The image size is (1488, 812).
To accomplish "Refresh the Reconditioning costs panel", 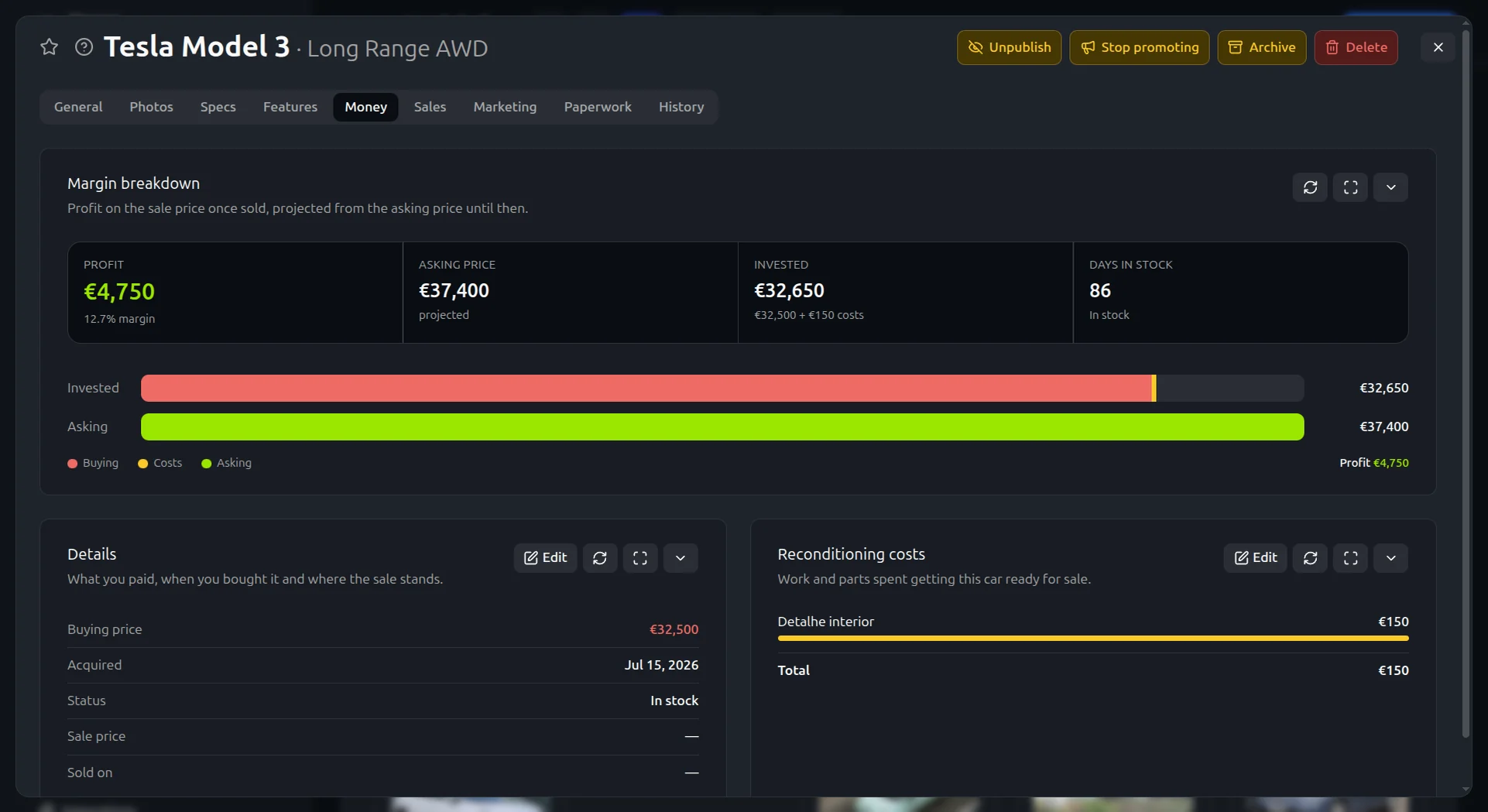I will click(x=1310, y=558).
